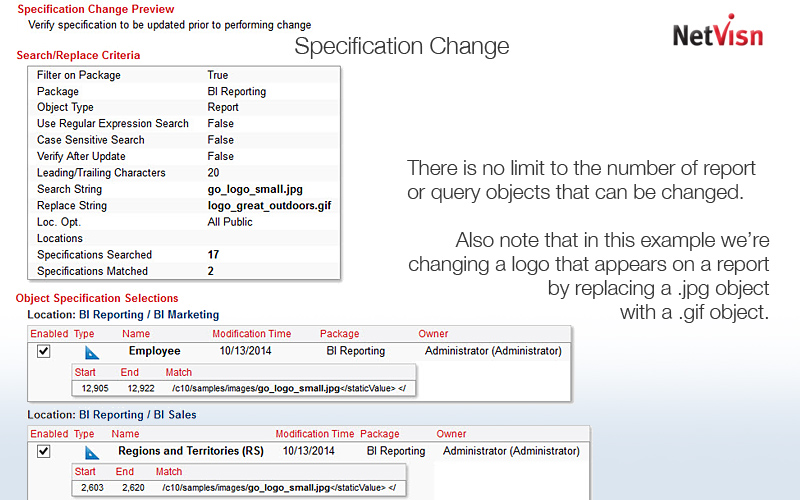Click the Case Sensitive Search False value

[220, 140]
